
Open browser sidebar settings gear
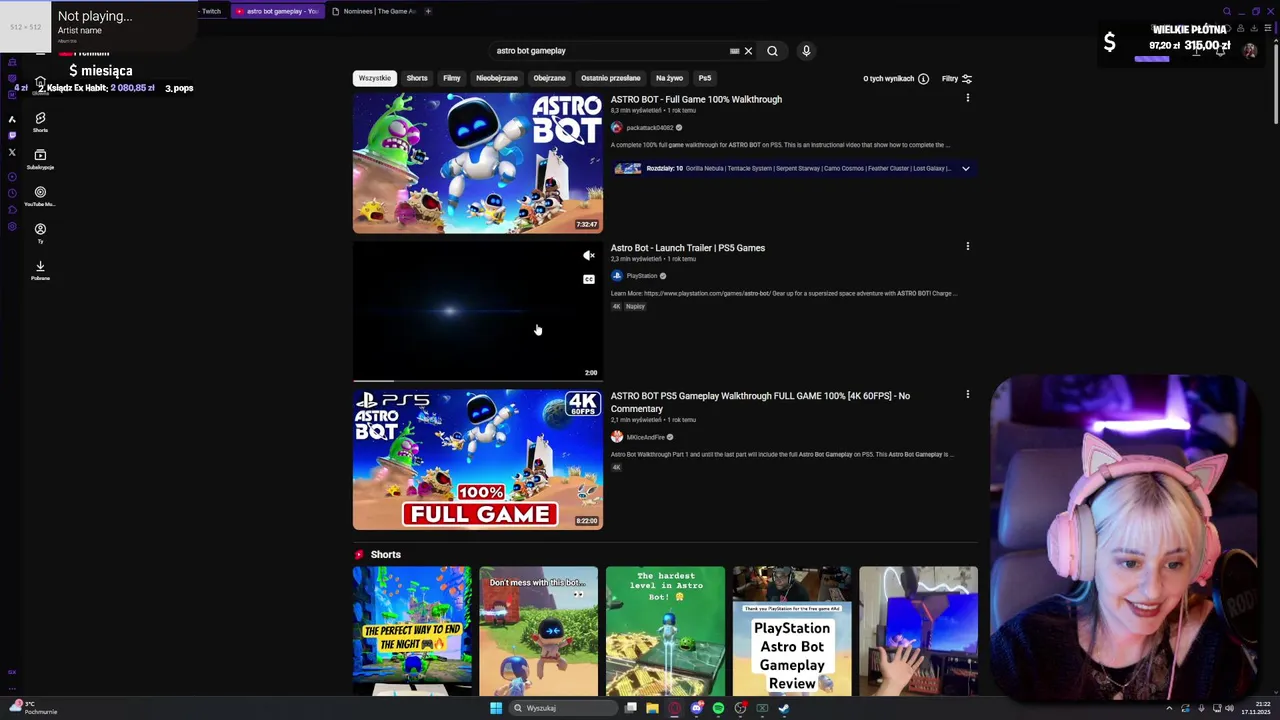[12, 227]
